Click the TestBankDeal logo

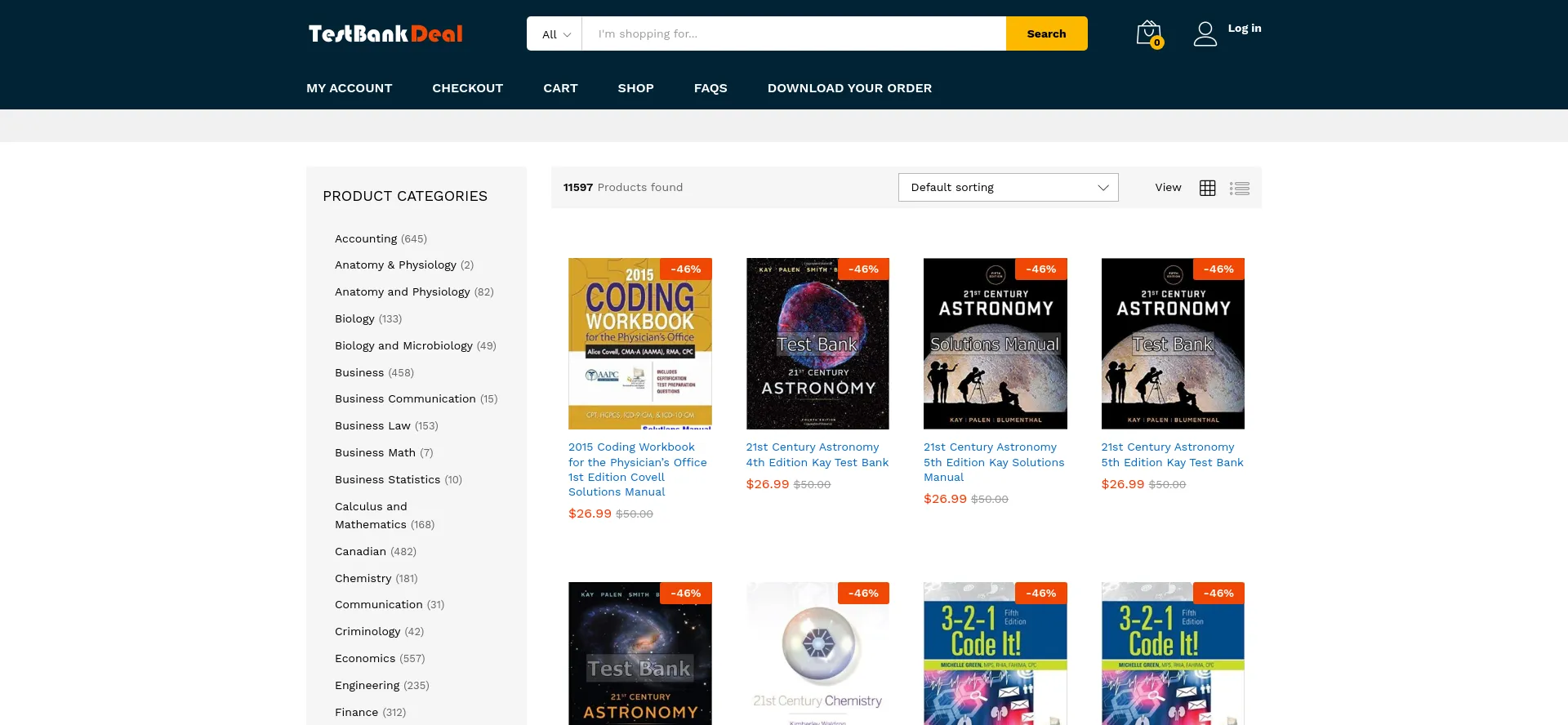385,33
